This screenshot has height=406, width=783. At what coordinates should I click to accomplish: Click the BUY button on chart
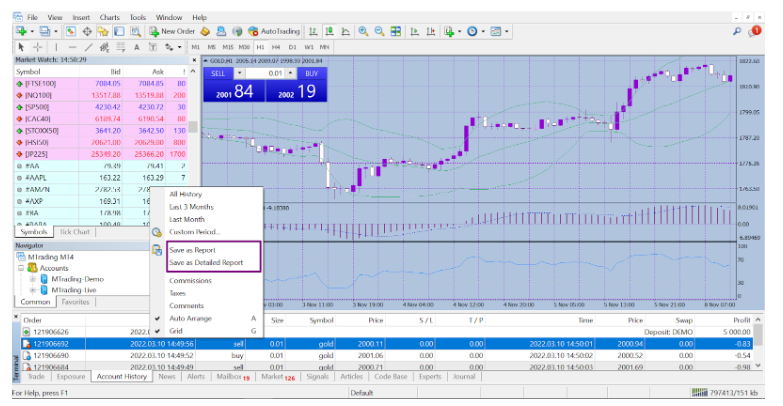pos(312,73)
